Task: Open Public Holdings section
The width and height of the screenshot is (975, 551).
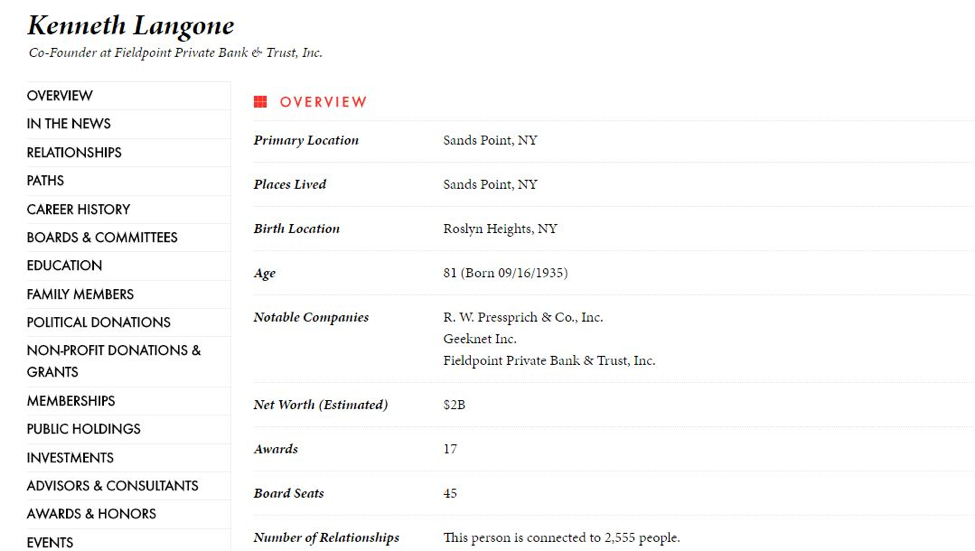Action: [83, 429]
